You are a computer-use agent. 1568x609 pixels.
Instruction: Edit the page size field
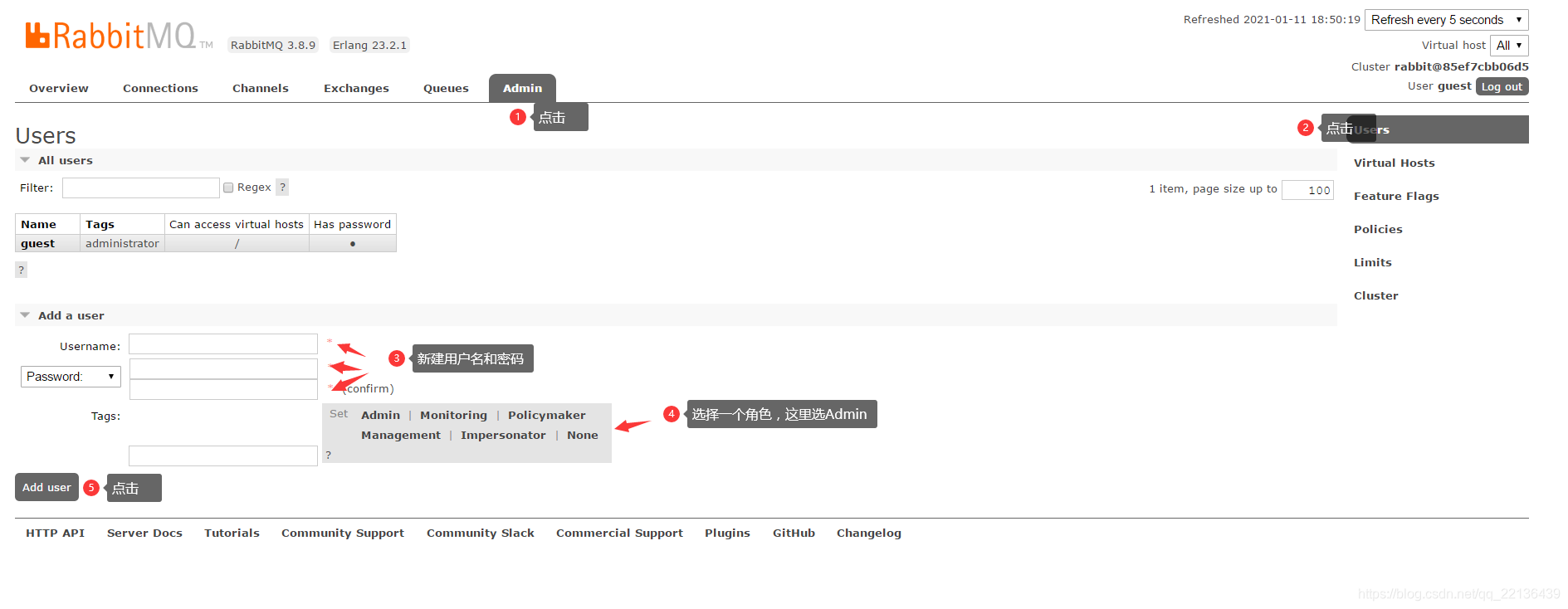pos(1307,190)
